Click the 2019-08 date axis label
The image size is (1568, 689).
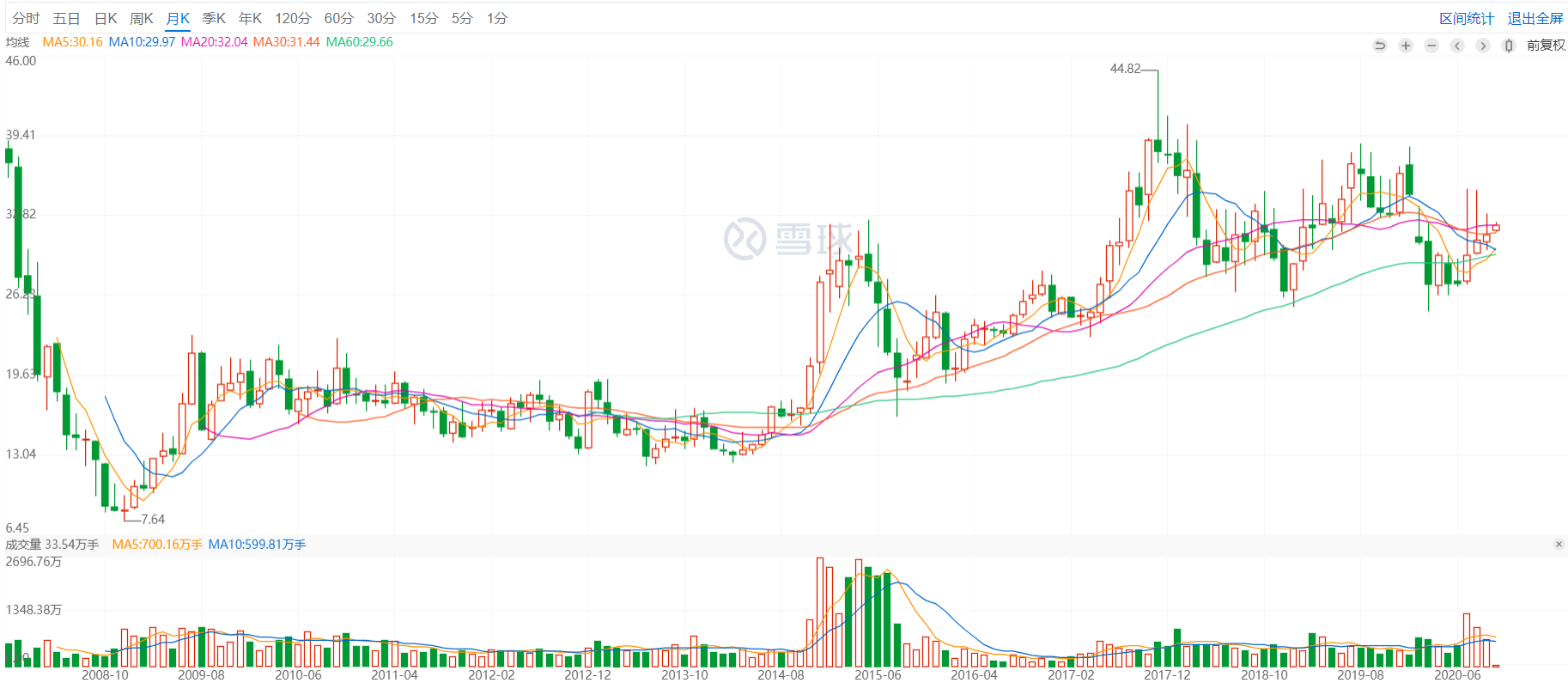(1360, 675)
